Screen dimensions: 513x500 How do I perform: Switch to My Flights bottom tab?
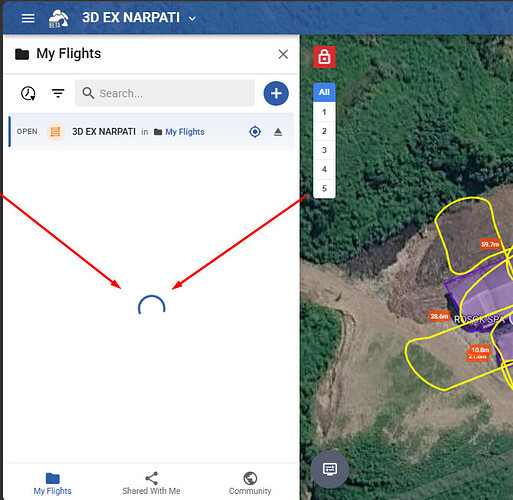click(x=52, y=484)
